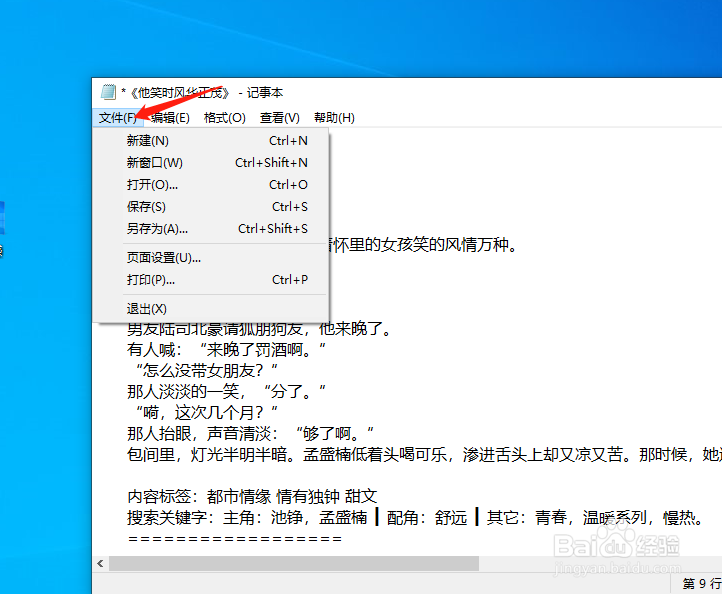Screen dimensions: 722x594
Task: Click the line 有人喊："来晚了罚酒啊。"
Action: pos(227,350)
